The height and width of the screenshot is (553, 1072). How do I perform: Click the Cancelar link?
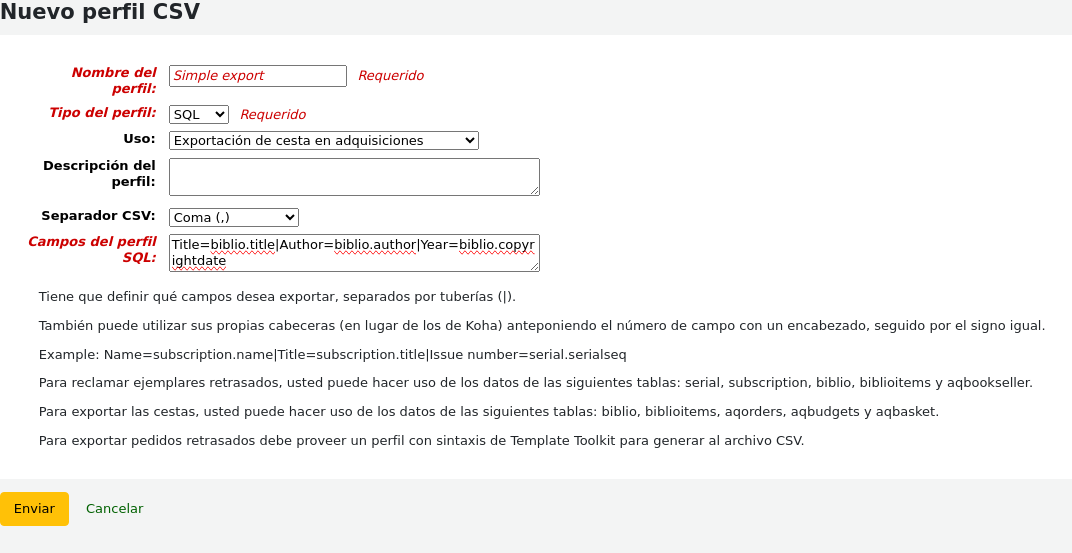(x=114, y=509)
